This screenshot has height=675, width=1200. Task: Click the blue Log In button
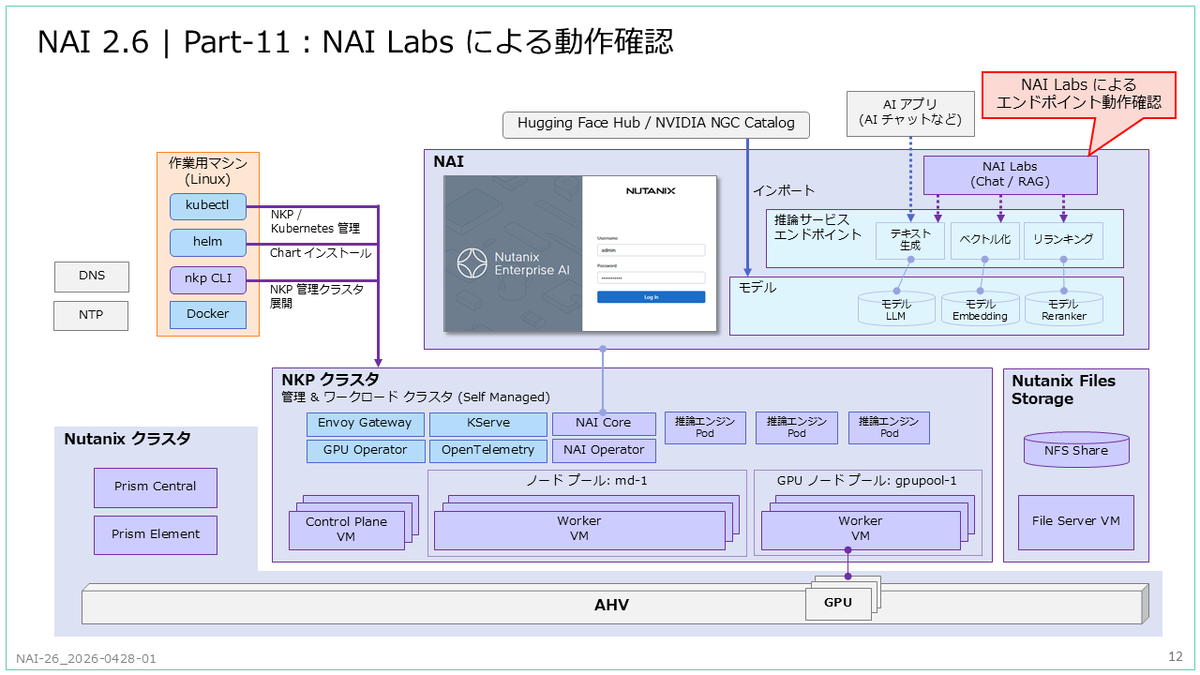651,297
